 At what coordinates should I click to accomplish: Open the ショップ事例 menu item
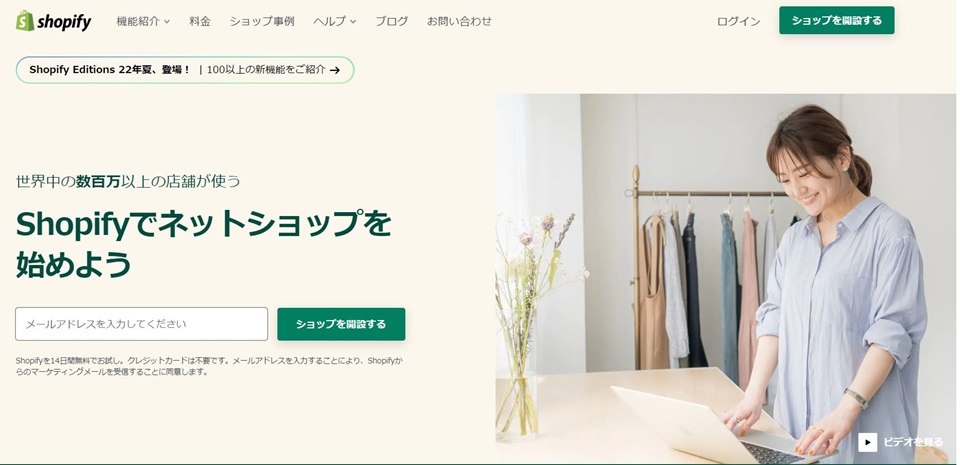(x=262, y=21)
